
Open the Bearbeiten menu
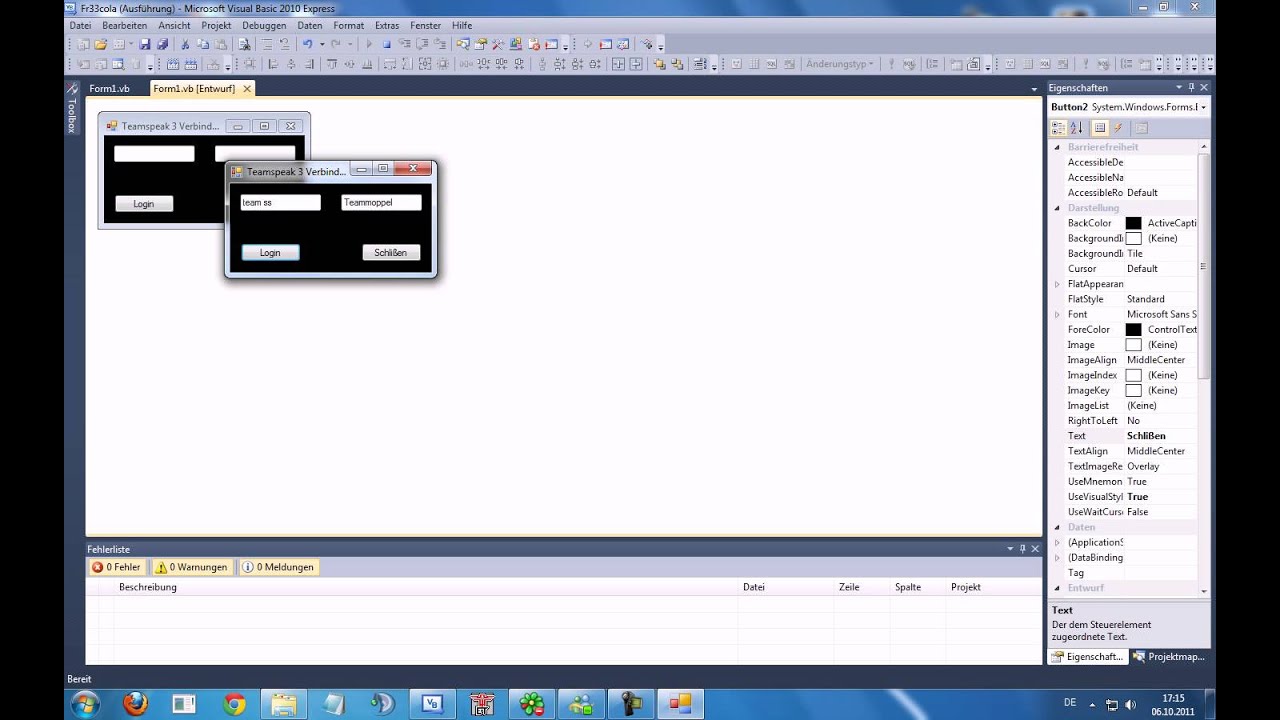coord(124,25)
